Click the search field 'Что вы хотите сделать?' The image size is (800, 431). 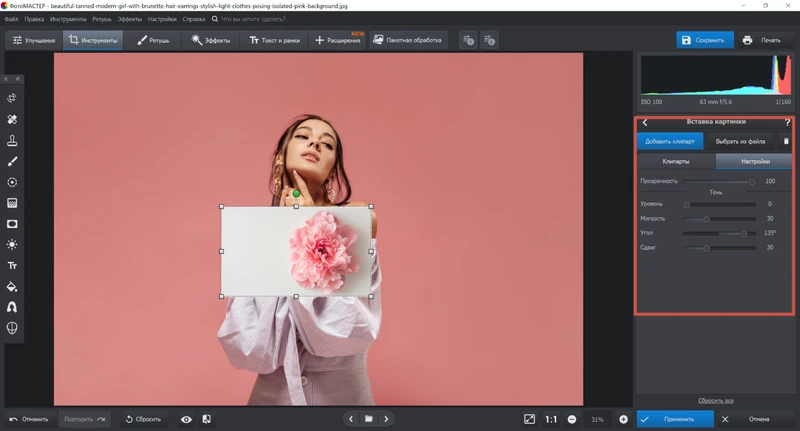click(x=253, y=19)
